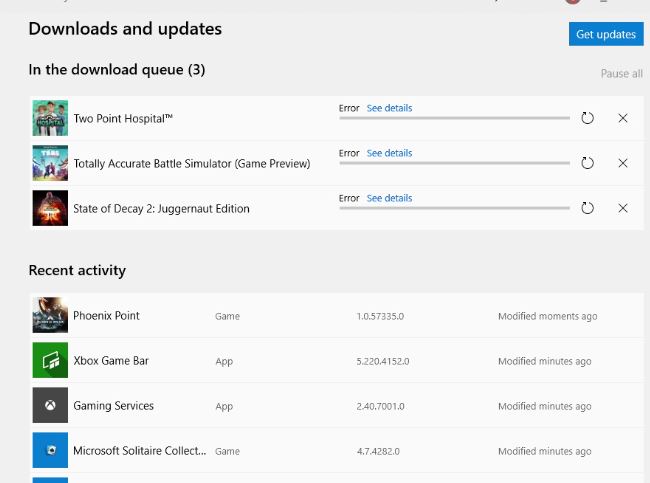Screen dimensions: 650x483
Task: Select the Two Point Hospital title
Action: pyautogui.click(x=123, y=119)
